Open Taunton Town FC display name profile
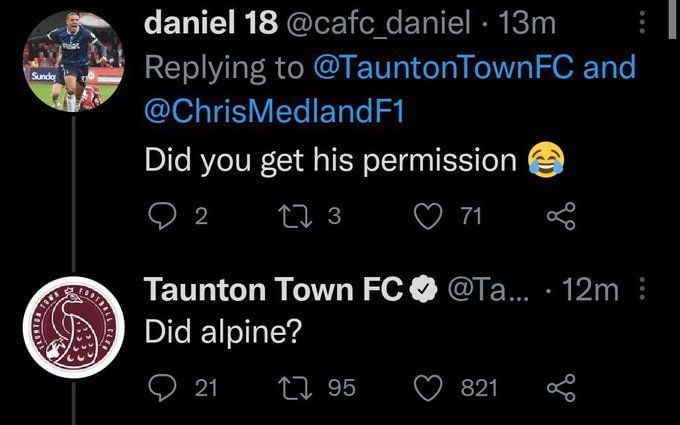Image resolution: width=680 pixels, height=425 pixels. [274, 290]
